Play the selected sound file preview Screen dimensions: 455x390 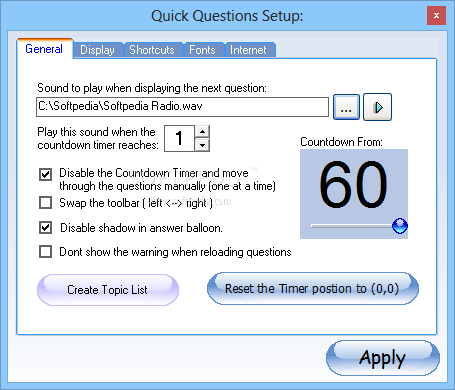[377, 107]
